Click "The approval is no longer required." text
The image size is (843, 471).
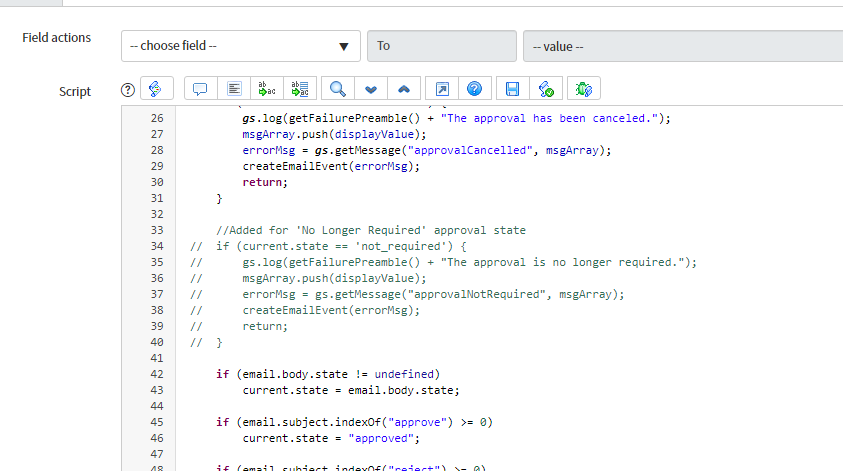[562, 262]
